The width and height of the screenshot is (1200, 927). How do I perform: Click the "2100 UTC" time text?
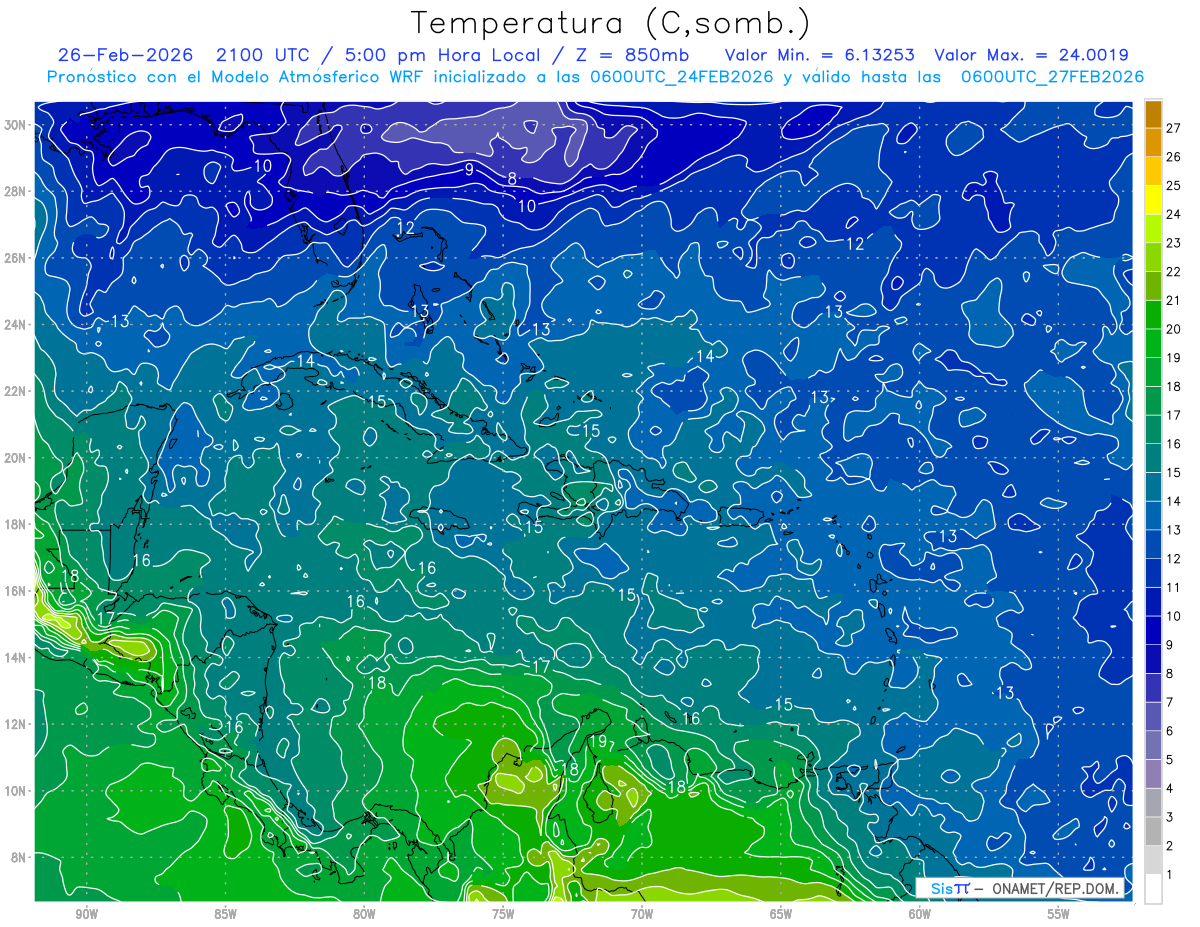click(266, 55)
